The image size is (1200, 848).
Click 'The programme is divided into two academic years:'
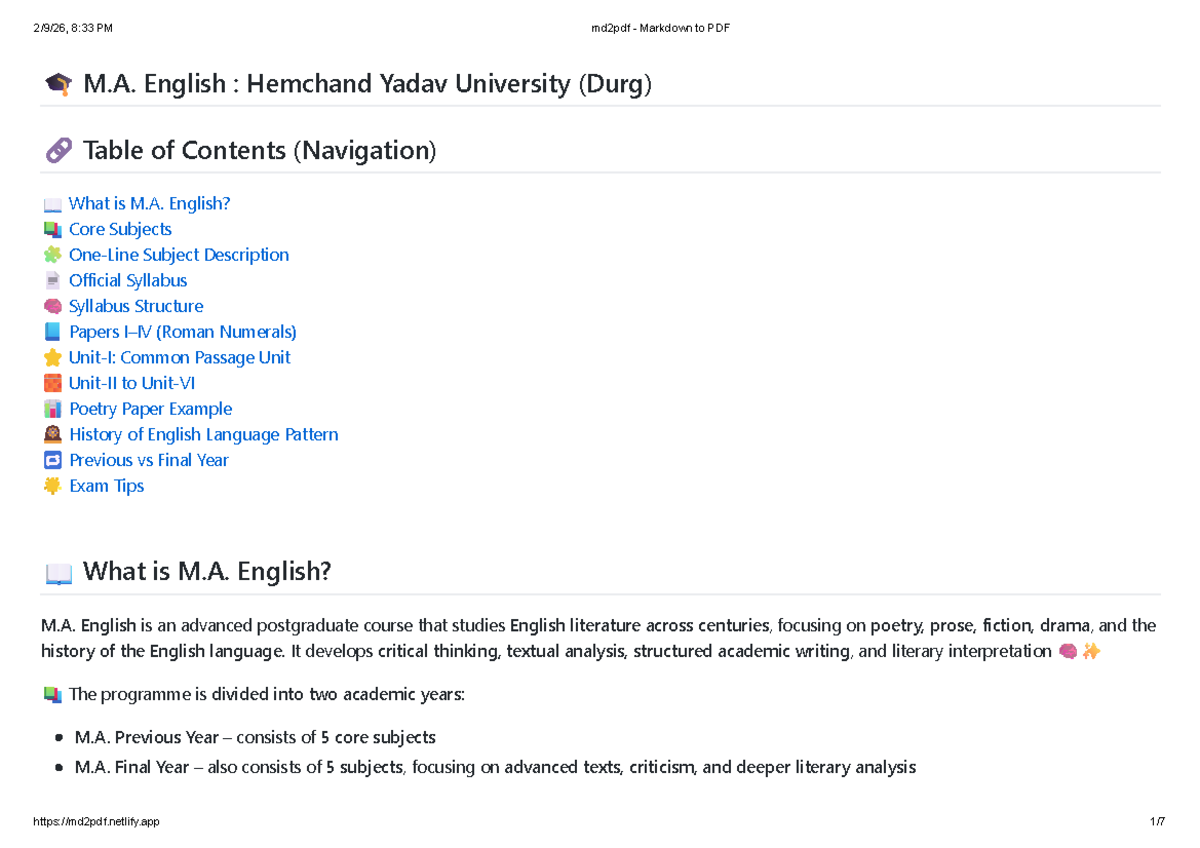[266, 695]
